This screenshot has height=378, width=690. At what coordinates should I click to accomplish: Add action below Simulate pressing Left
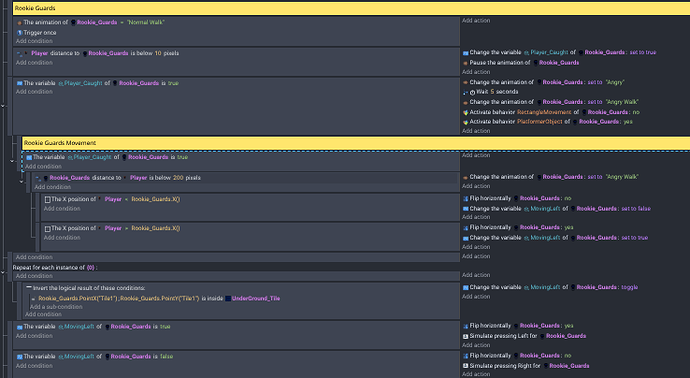476,345
